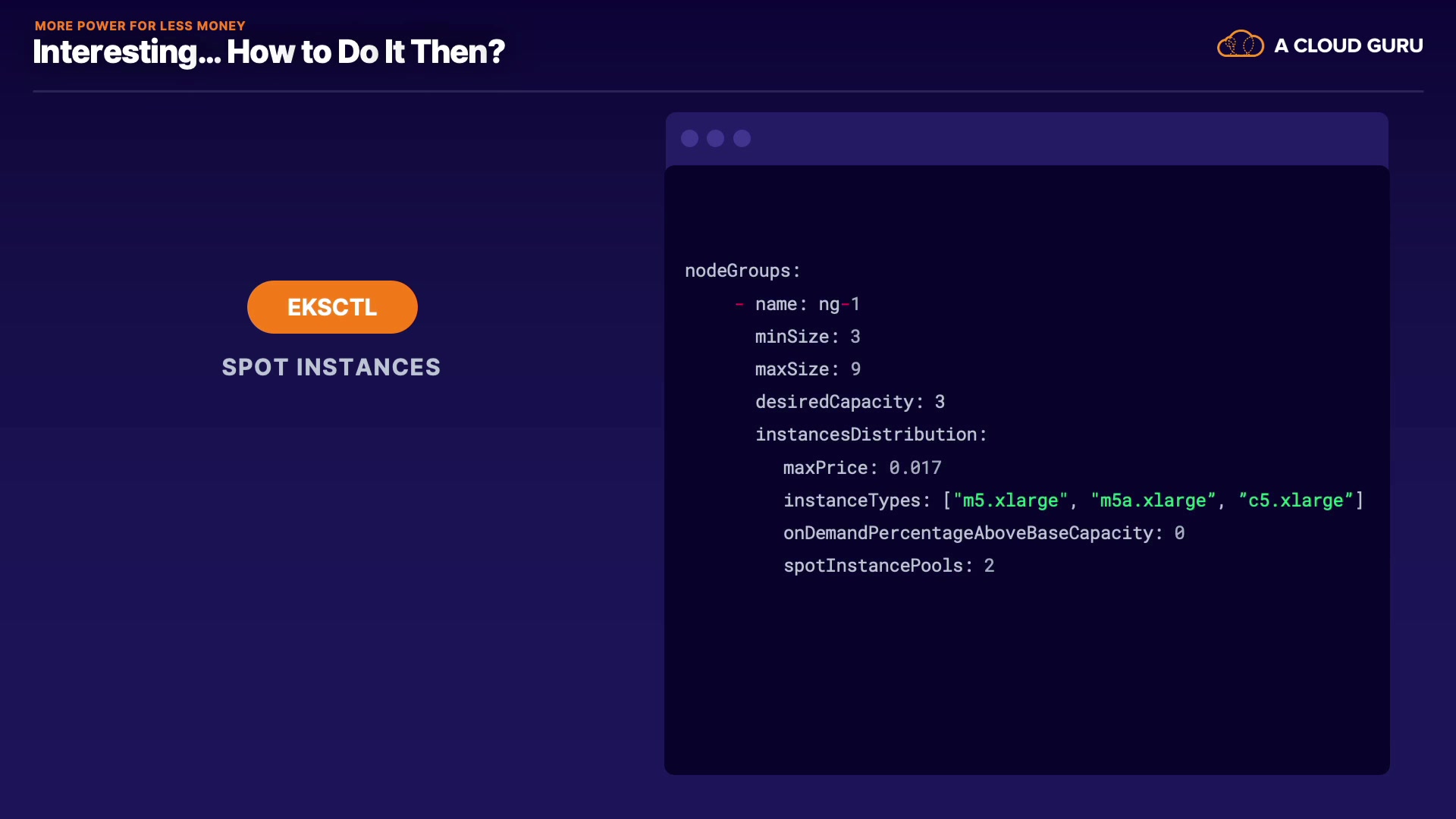Click the SPOT INSTANCES label
The height and width of the screenshot is (819, 1456).
(331, 367)
